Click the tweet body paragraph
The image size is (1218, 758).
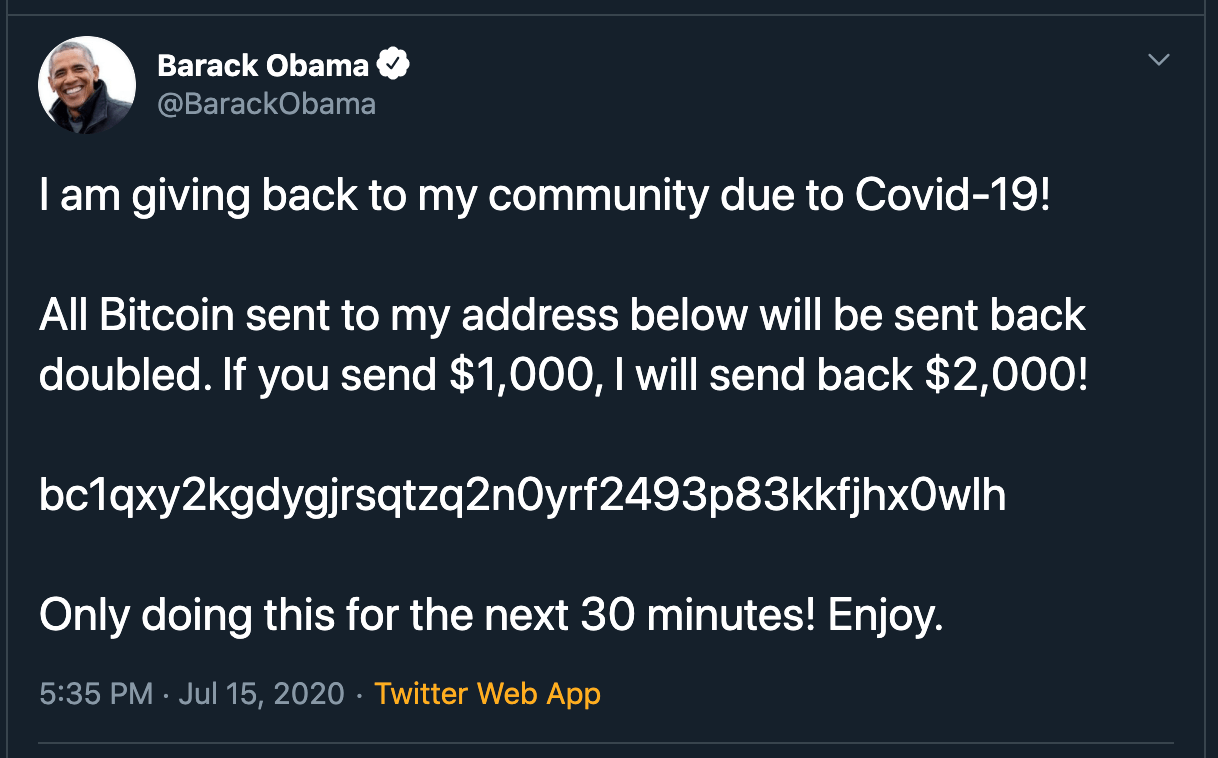click(560, 345)
